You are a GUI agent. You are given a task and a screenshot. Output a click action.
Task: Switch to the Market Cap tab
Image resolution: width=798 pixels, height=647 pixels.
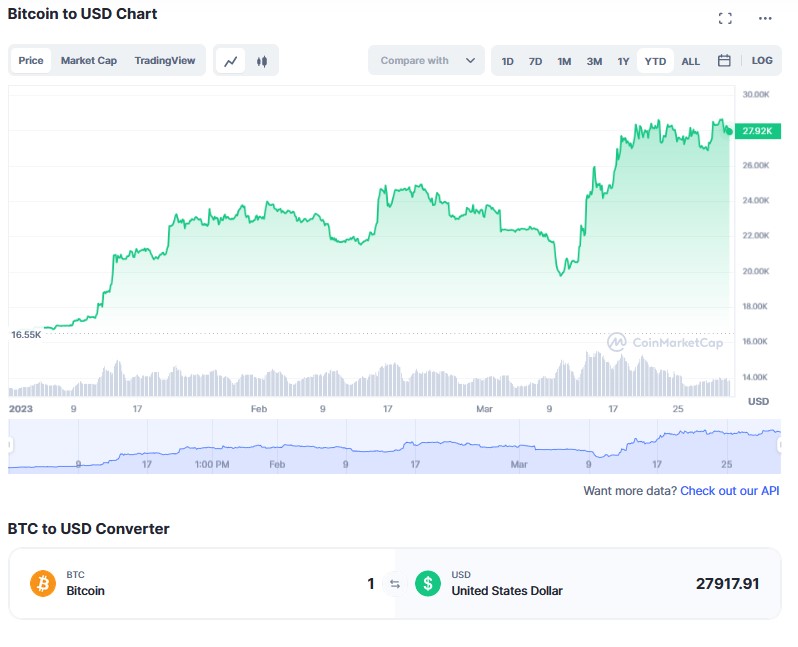pos(89,60)
